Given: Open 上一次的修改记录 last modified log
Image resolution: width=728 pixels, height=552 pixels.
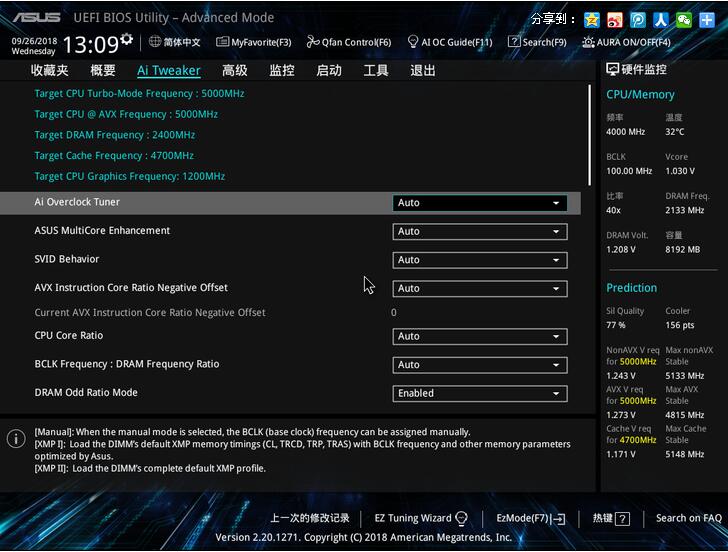Looking at the screenshot, I should point(310,518).
